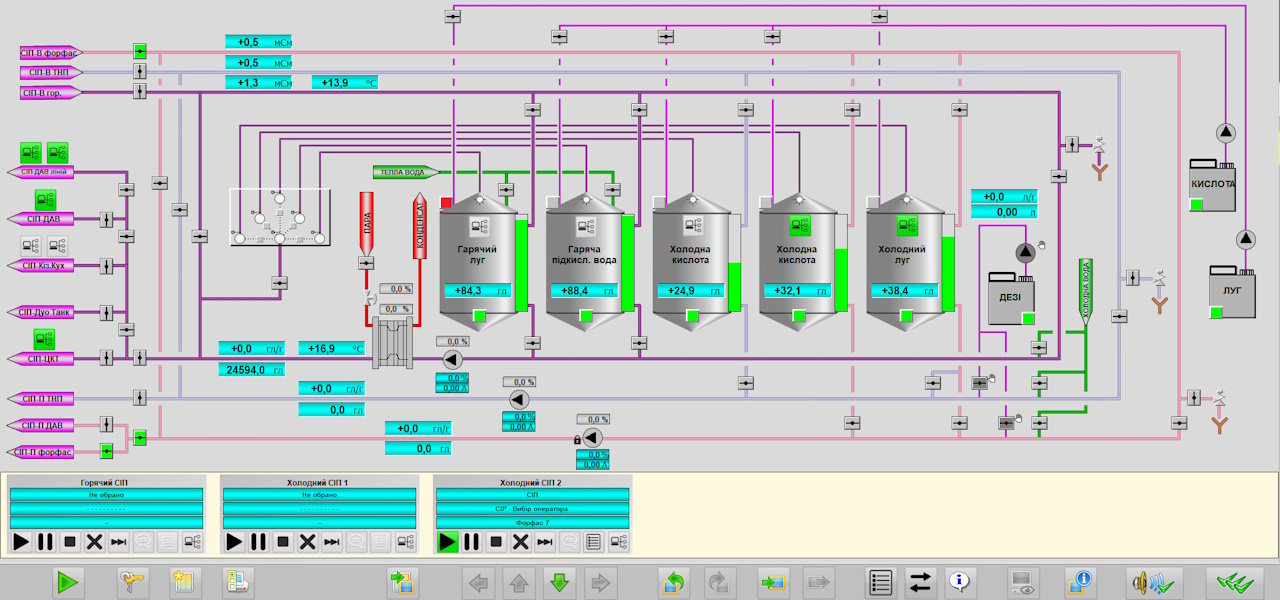Abort Гарячий СІП with the X button

(94, 542)
